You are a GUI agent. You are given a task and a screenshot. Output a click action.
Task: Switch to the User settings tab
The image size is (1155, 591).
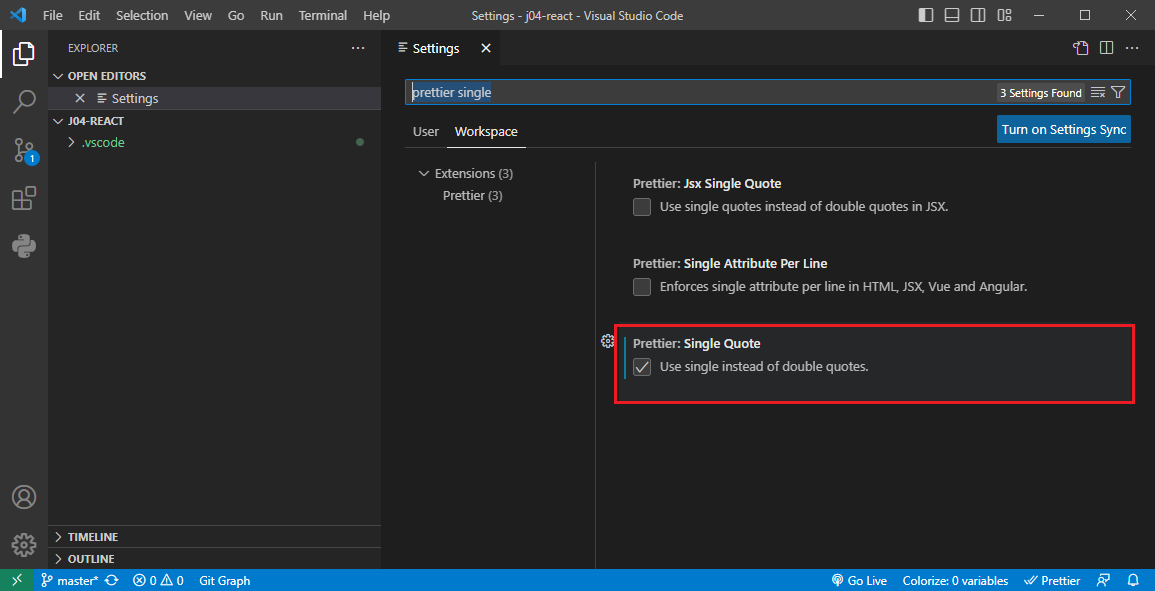click(426, 131)
